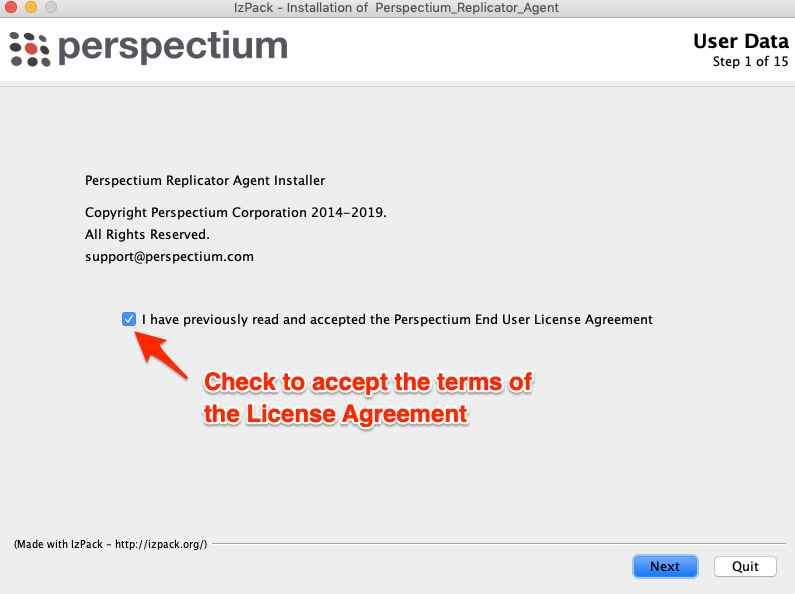Click the Copyright Perspectium Corporation 2014-2019 line
795x594 pixels.
pos(236,212)
